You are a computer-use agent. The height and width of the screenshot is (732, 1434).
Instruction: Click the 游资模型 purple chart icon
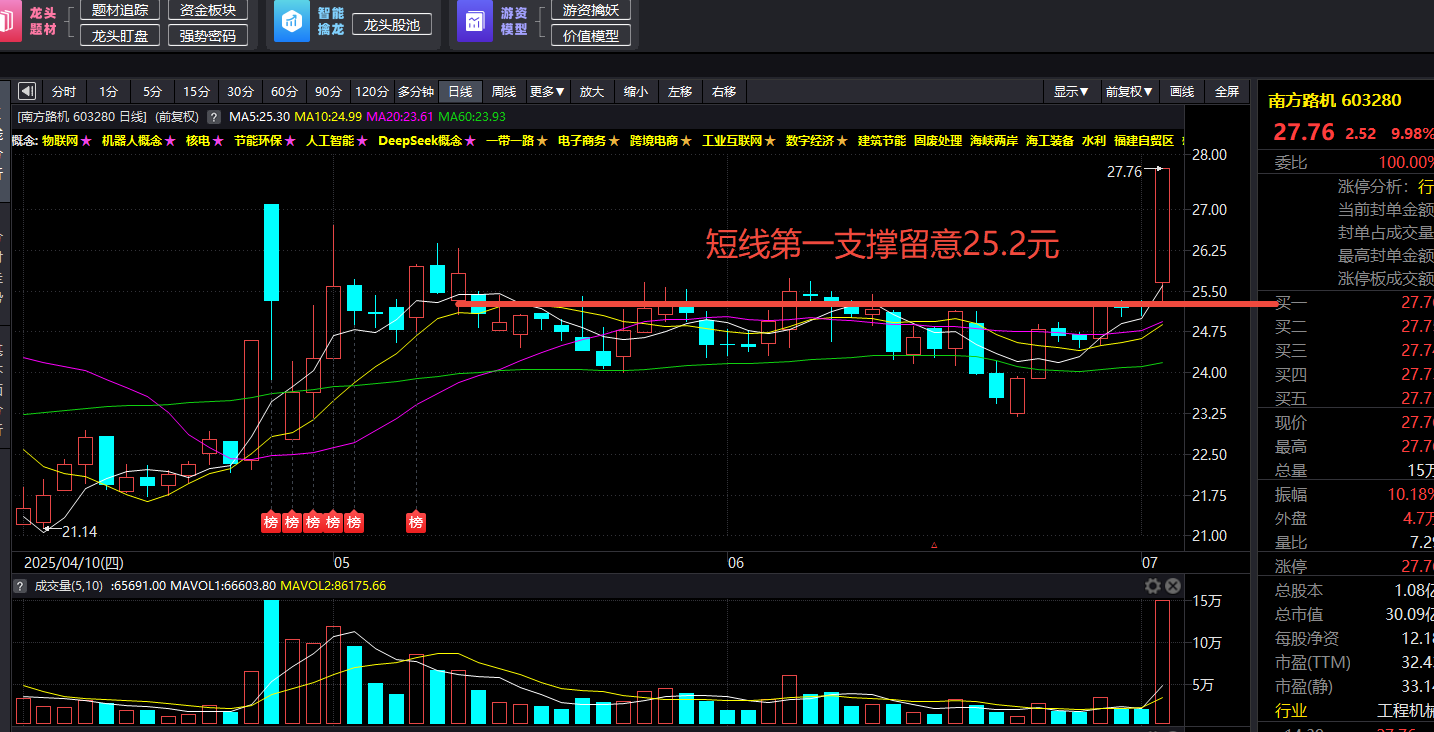475,22
